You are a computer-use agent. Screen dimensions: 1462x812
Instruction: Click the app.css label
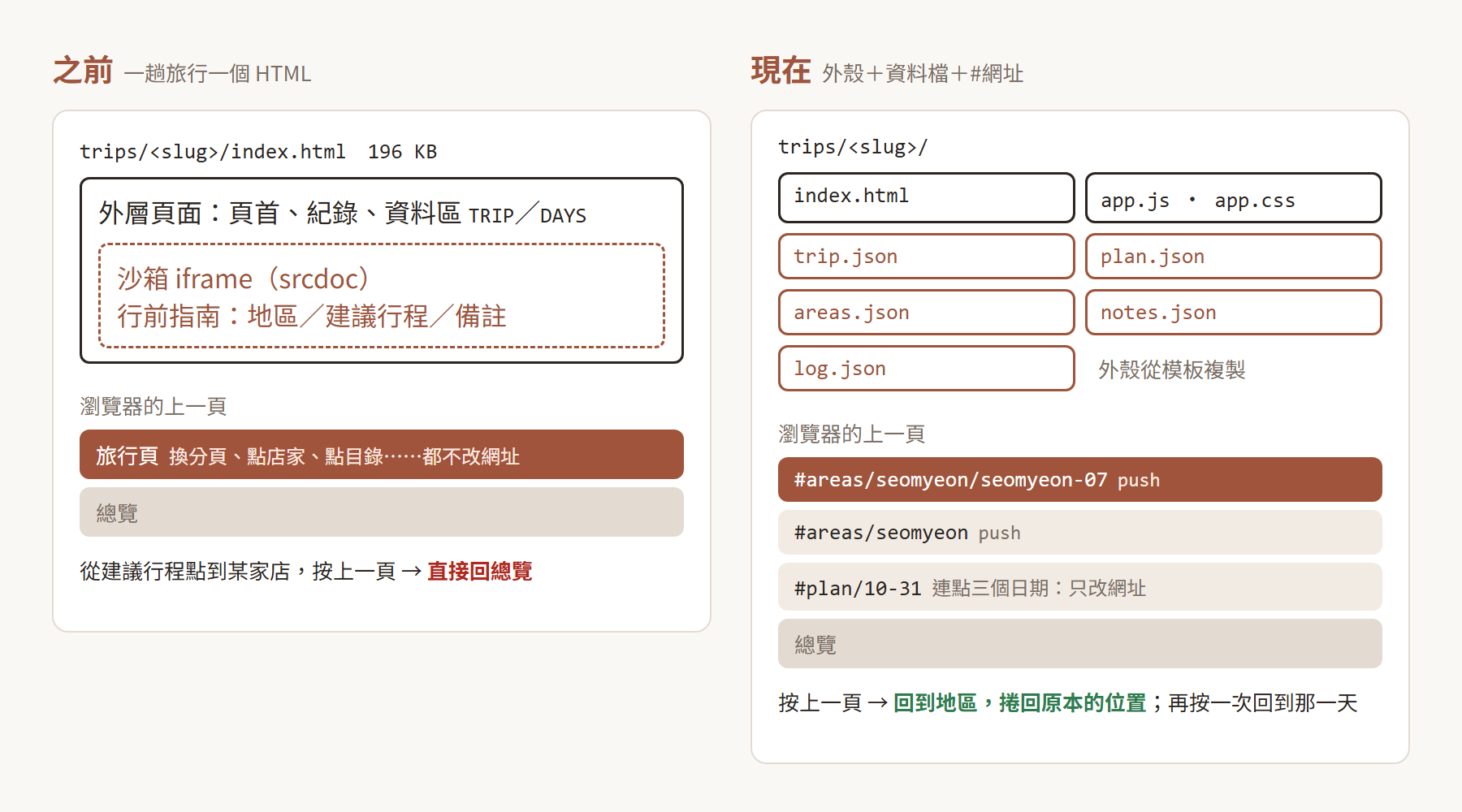1255,201
